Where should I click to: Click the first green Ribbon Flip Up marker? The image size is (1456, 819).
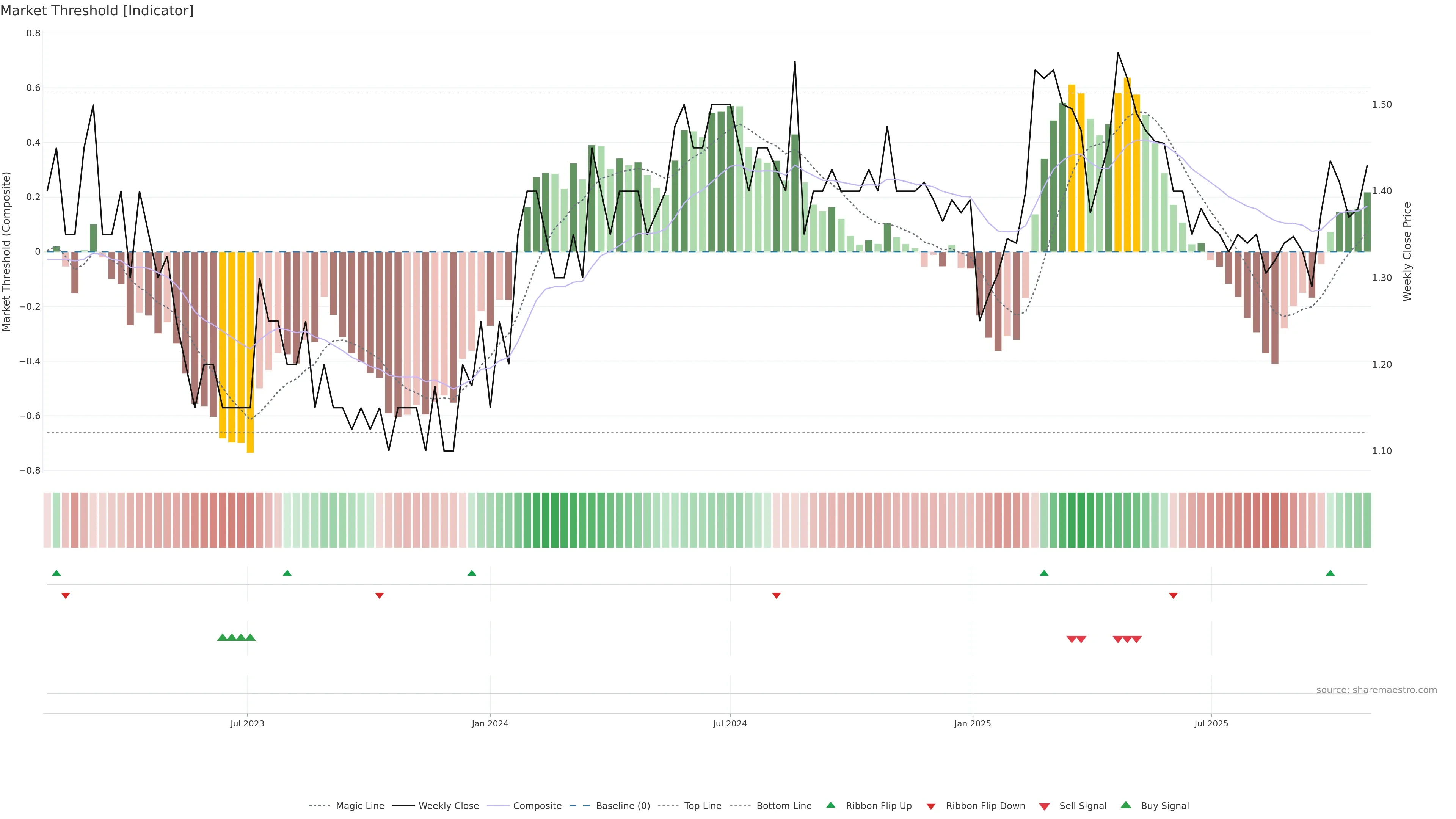click(x=56, y=573)
